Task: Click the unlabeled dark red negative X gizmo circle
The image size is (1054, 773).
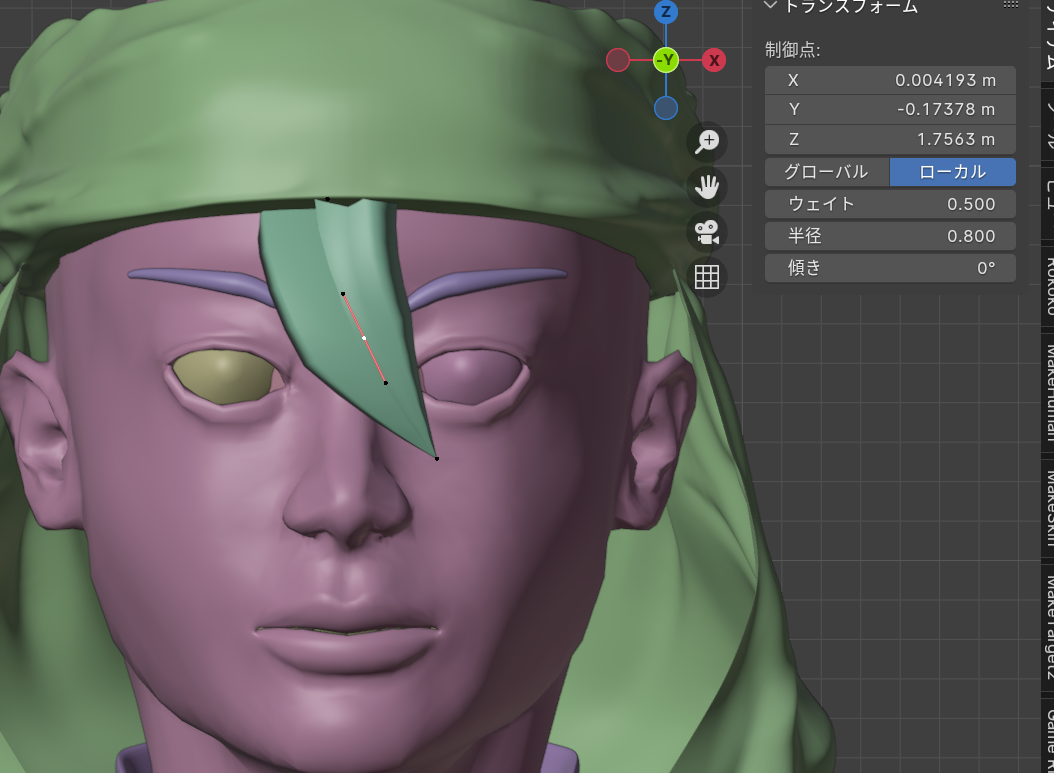Action: coord(618,60)
